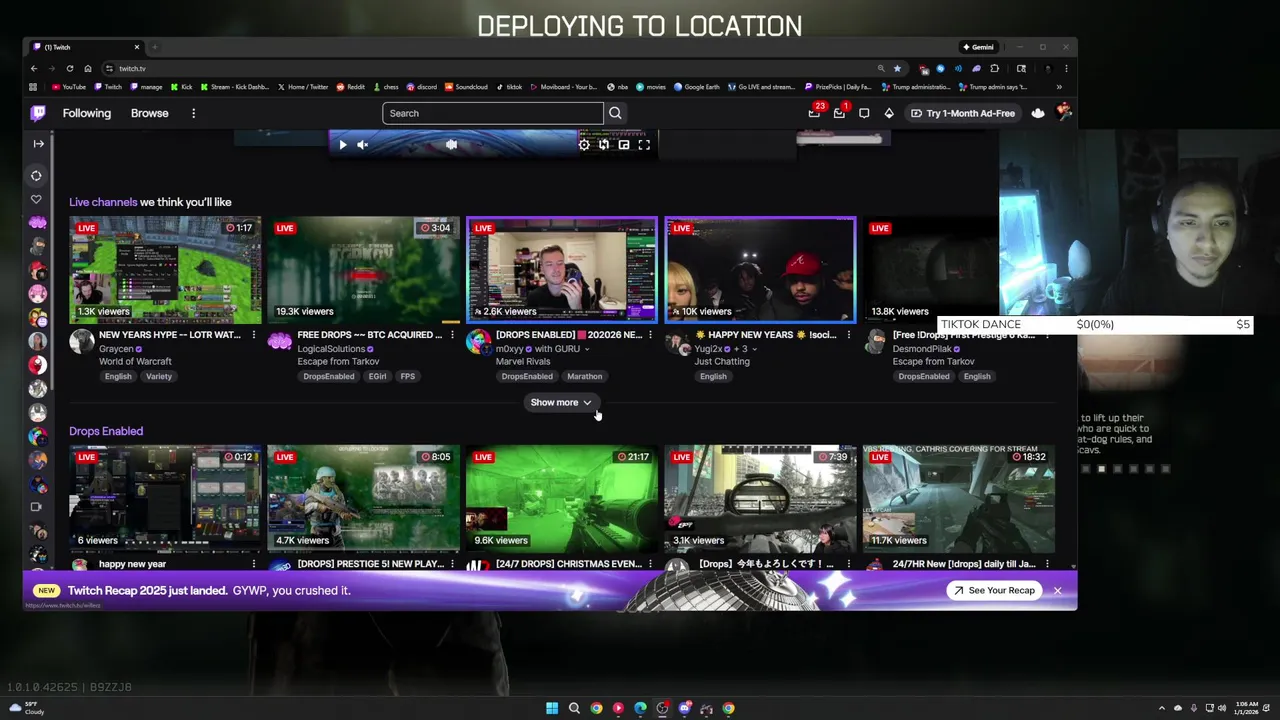
Task: Open the LogicalSolutions channel link
Action: click(331, 349)
